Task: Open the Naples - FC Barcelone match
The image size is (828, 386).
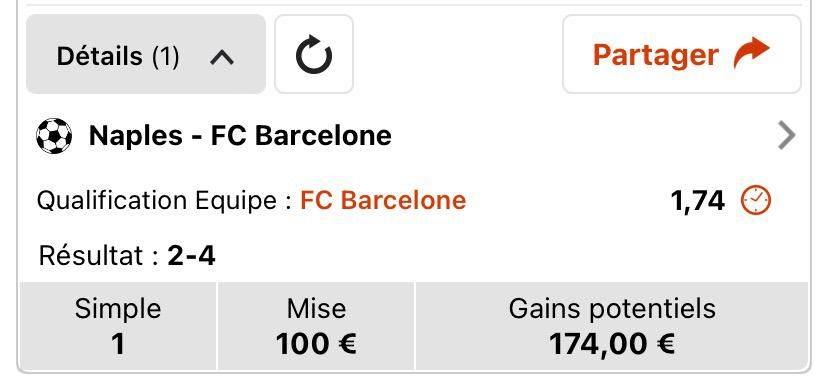Action: click(x=240, y=136)
